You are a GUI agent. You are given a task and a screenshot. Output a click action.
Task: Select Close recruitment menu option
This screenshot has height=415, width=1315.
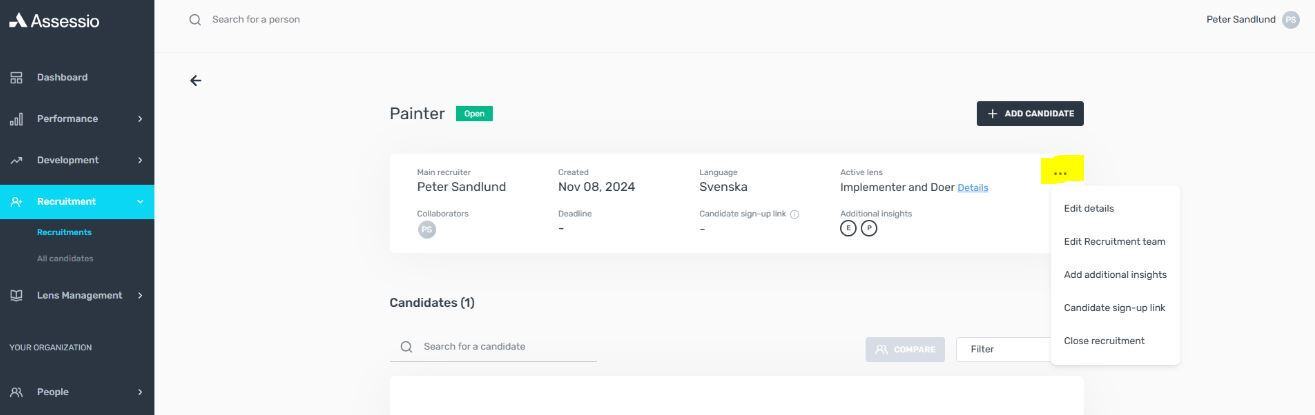pos(1104,341)
